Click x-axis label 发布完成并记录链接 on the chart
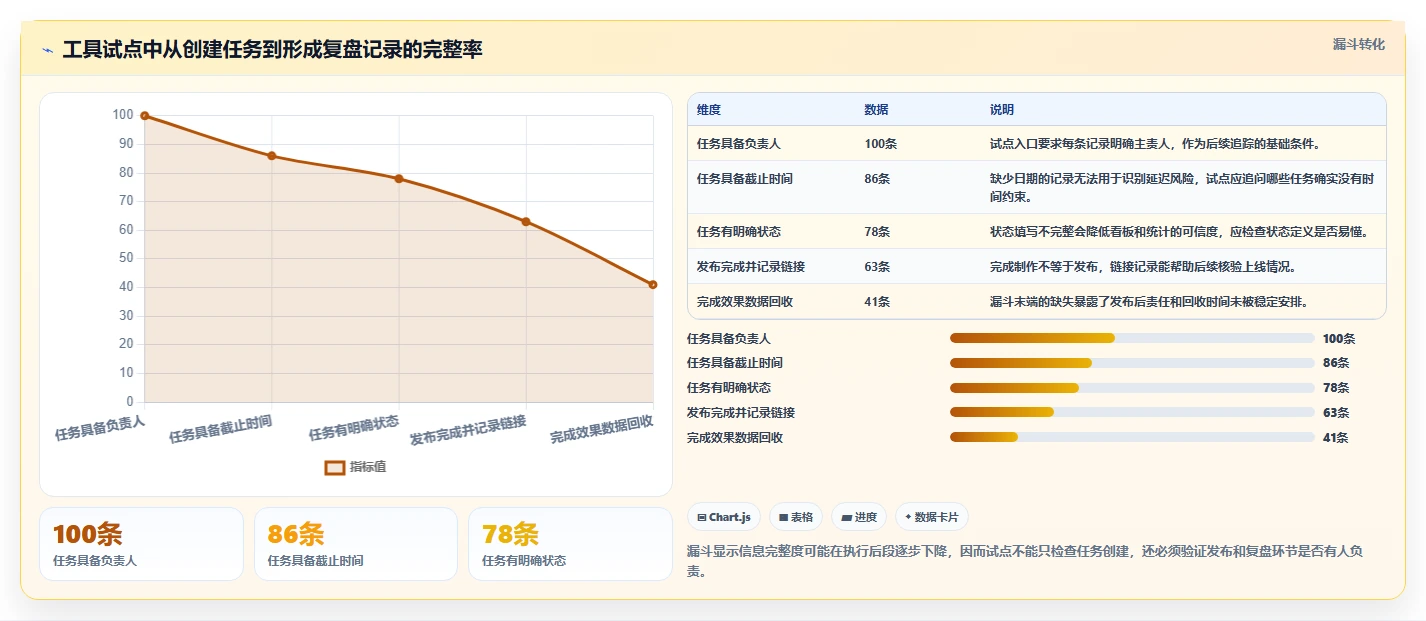This screenshot has width=1426, height=621. click(468, 430)
